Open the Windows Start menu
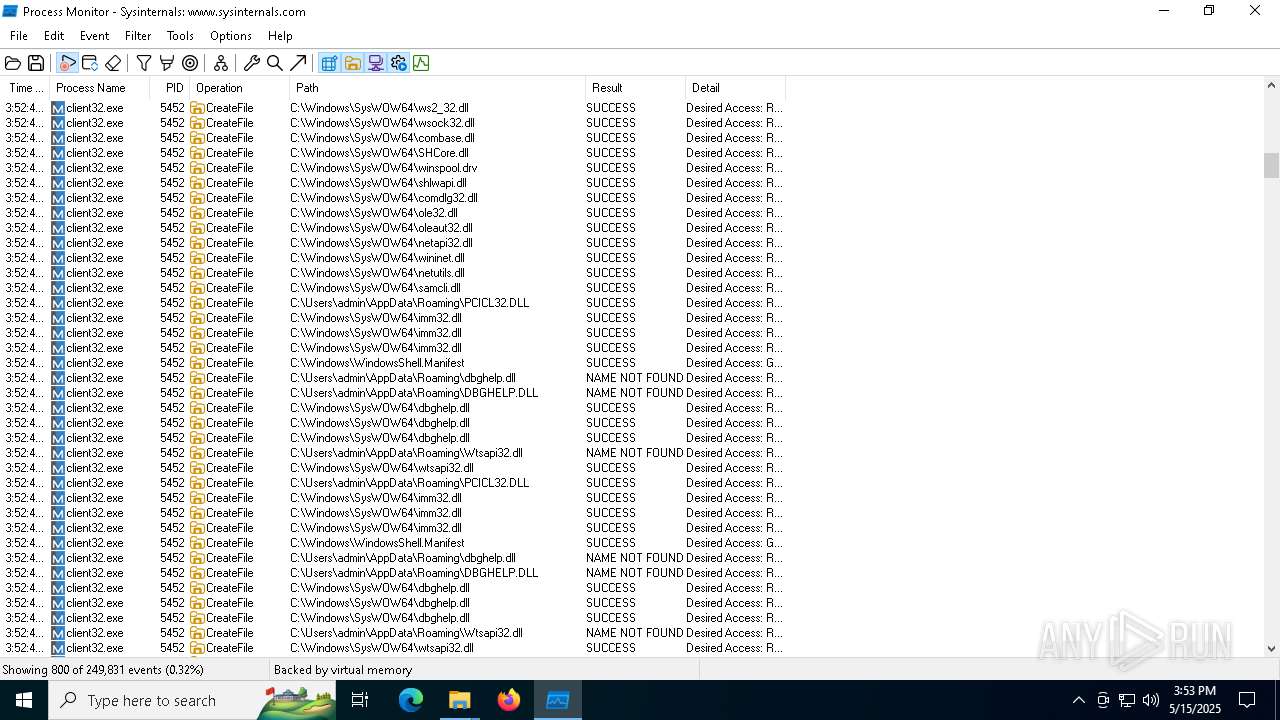Image resolution: width=1280 pixels, height=720 pixels. [x=24, y=700]
